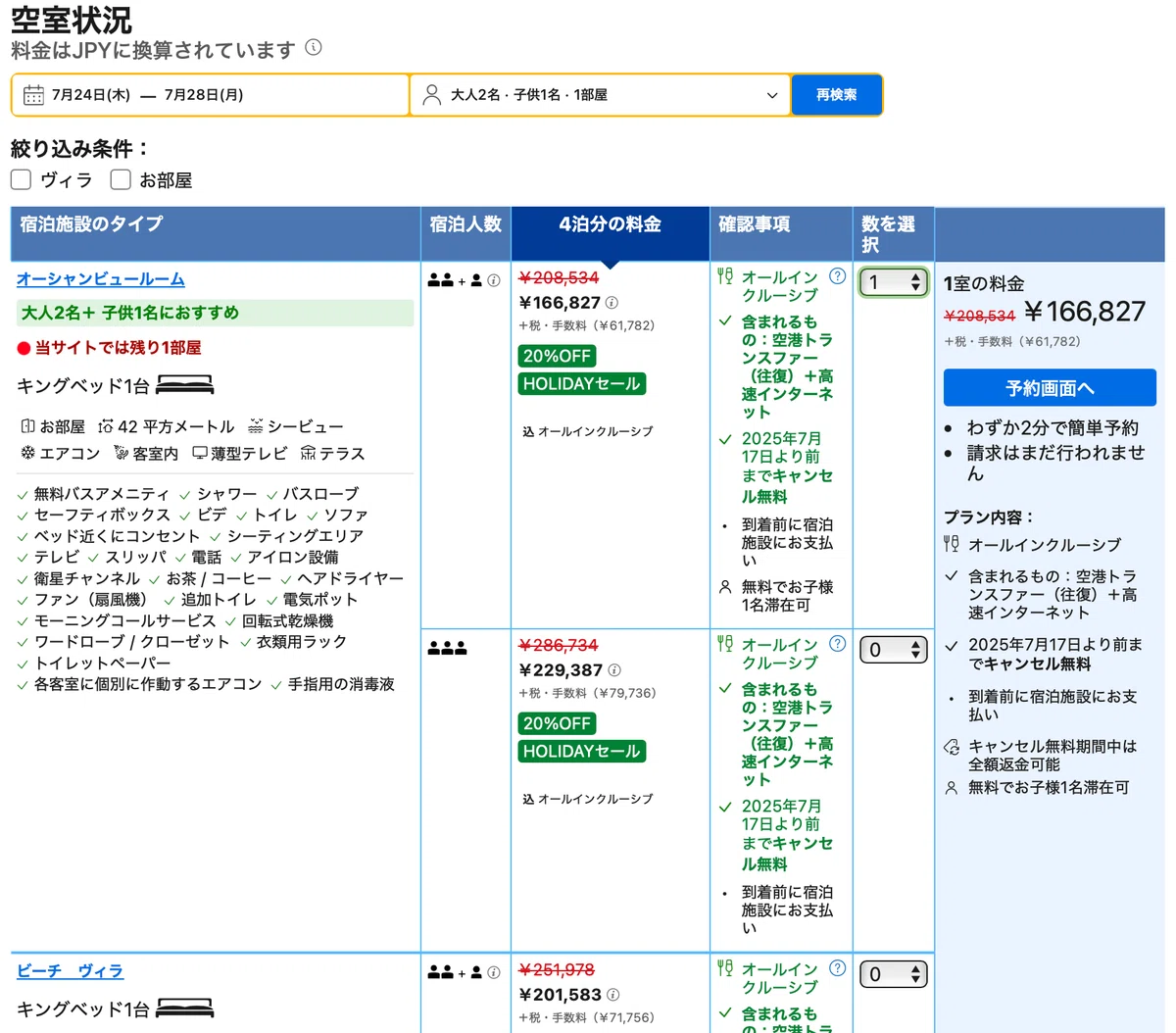Image resolution: width=1176 pixels, height=1033 pixels.
Task: Click the in-room bathroom icon by 客室内
Action: tap(122, 453)
